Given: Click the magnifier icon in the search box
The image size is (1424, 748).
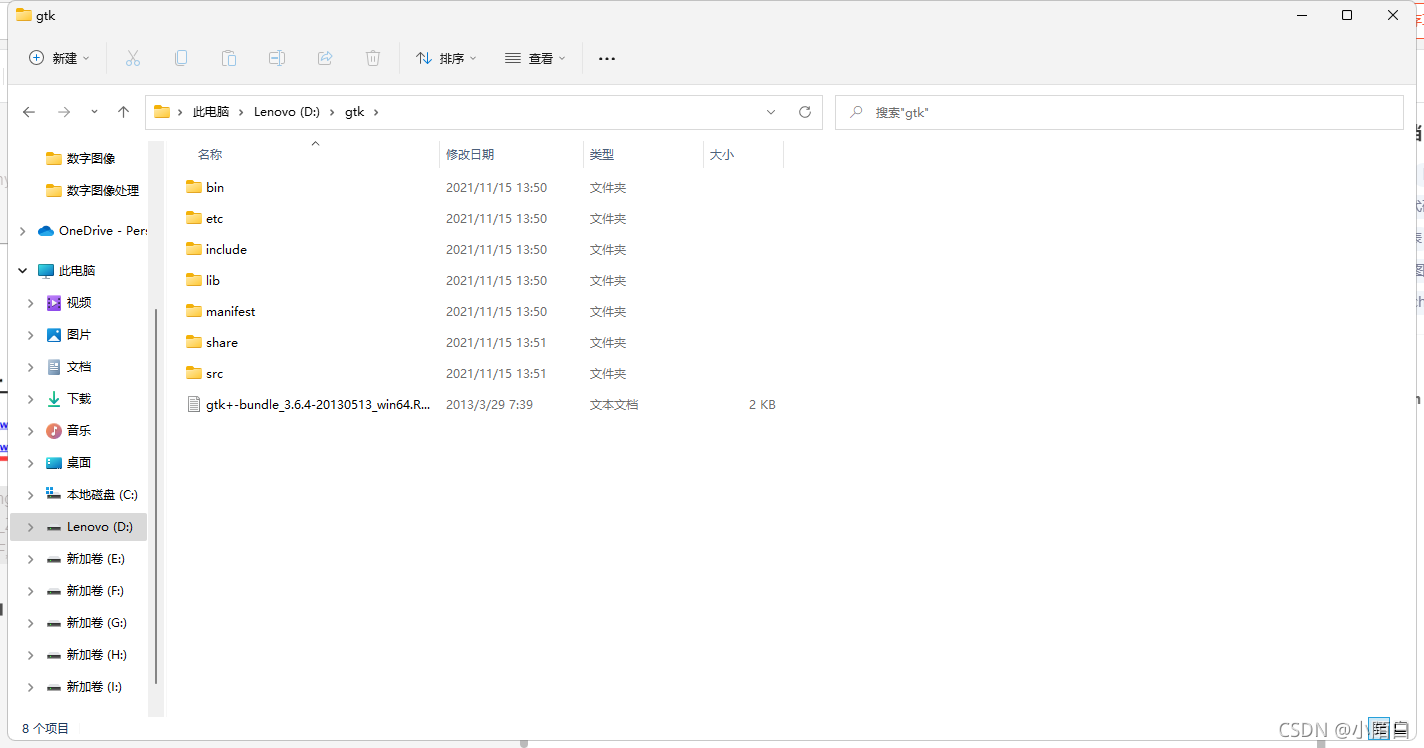Looking at the screenshot, I should click(x=857, y=112).
